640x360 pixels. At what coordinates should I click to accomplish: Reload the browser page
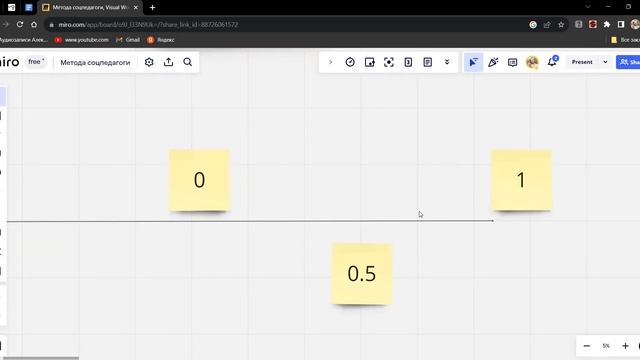(x=20, y=24)
